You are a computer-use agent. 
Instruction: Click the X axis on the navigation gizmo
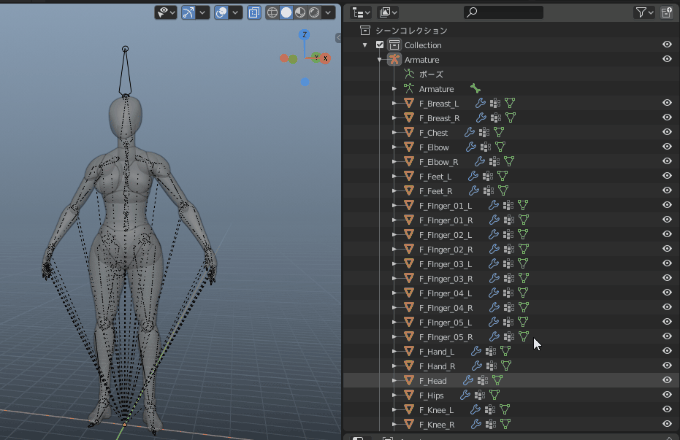point(325,58)
